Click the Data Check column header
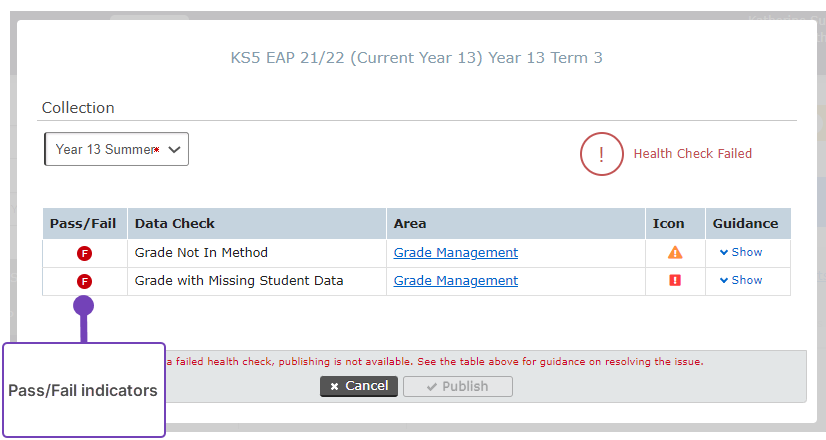The width and height of the screenshot is (826, 440). coord(175,224)
